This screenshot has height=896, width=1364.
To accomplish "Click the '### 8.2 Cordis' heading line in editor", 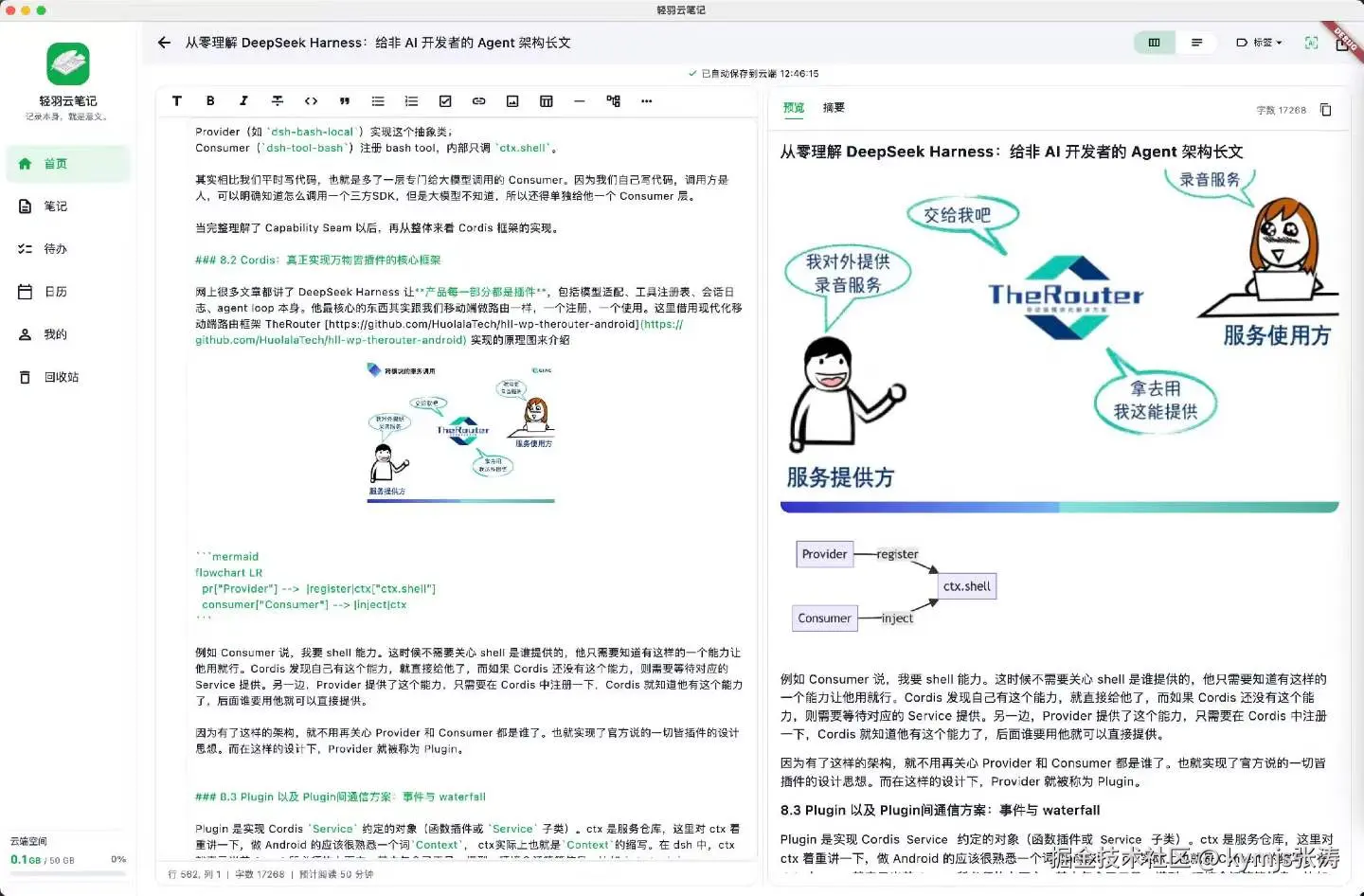I will [318, 260].
